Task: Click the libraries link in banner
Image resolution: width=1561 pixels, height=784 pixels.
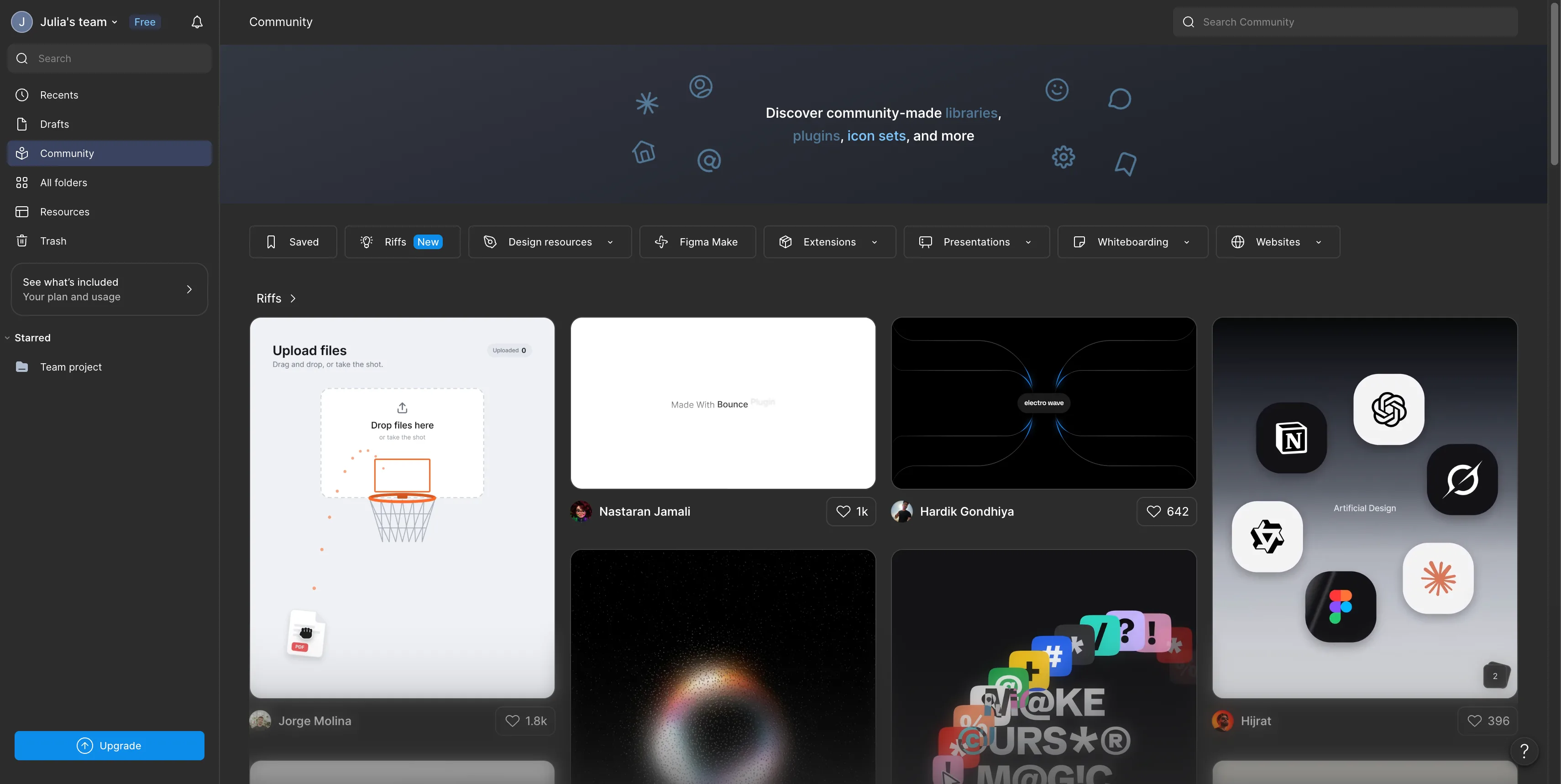Action: [x=971, y=113]
